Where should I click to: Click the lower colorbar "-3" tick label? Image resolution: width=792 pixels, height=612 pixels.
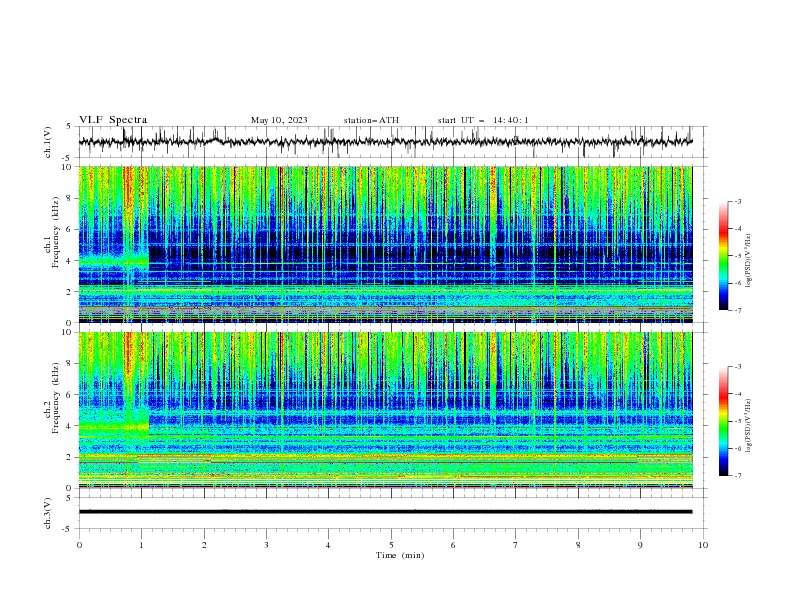pos(737,367)
